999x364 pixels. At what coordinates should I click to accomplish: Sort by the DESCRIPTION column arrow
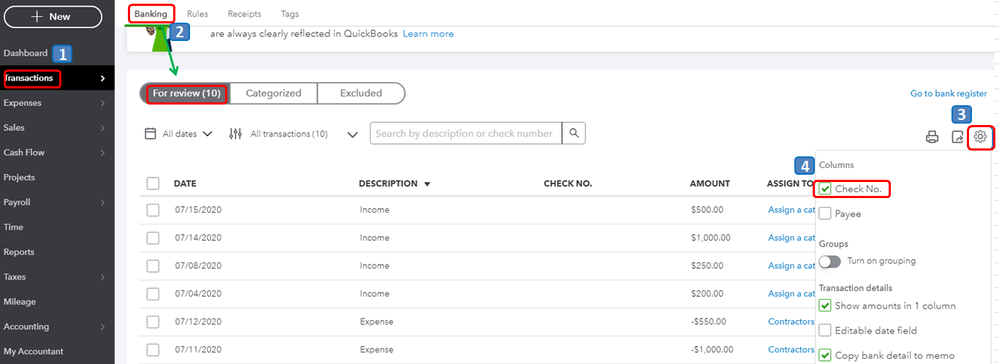(x=427, y=184)
